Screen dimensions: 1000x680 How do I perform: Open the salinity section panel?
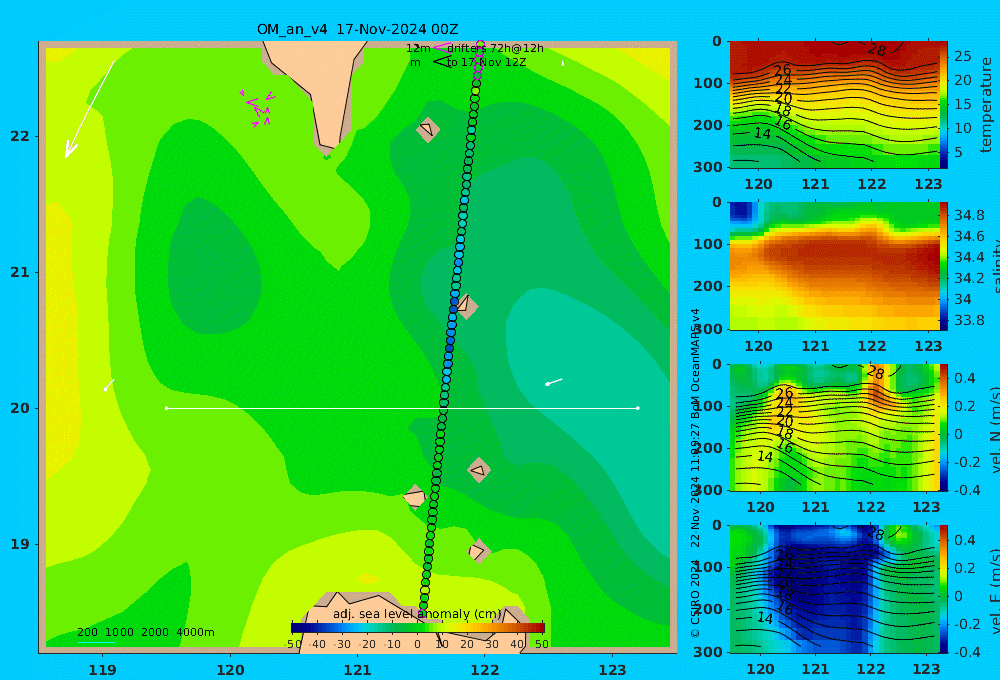coord(834,266)
